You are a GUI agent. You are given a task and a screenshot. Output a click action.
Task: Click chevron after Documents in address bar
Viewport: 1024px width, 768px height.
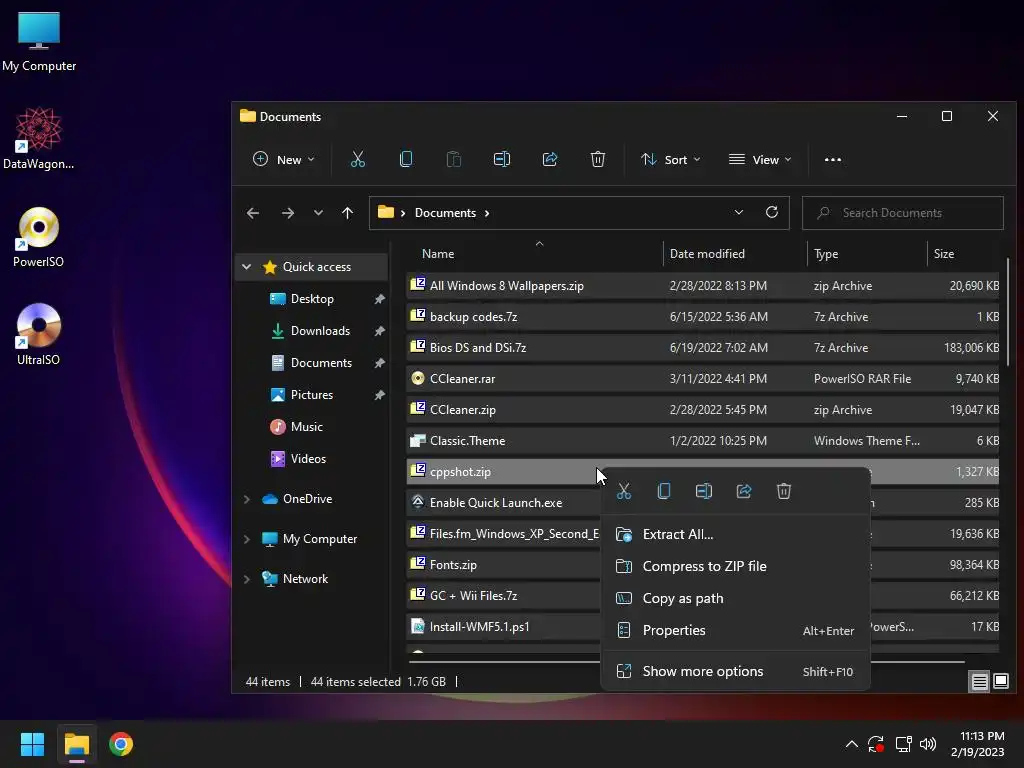click(x=487, y=213)
